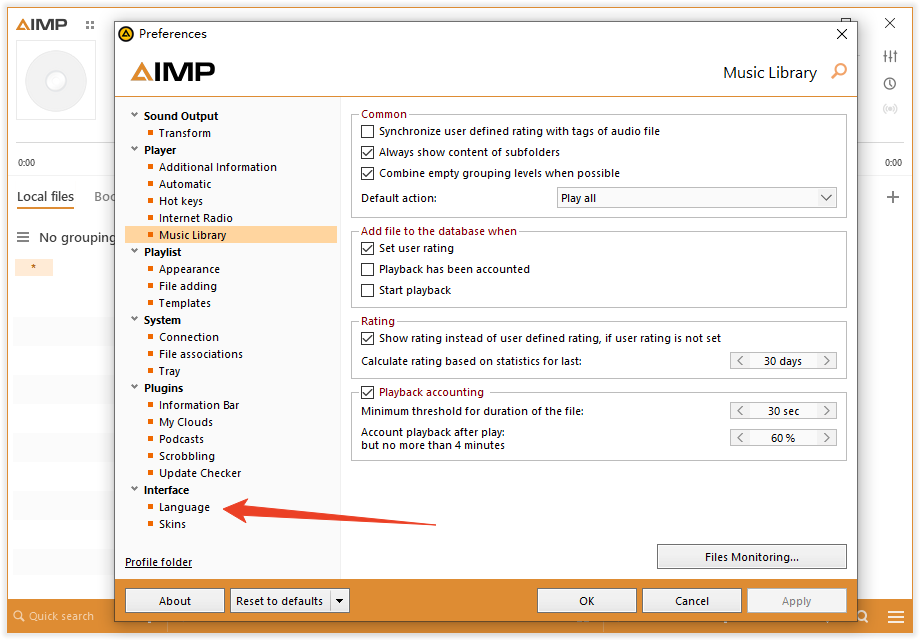Viewport: 920px width, 640px height.
Task: Click the Files Monitoring button
Action: (x=752, y=557)
